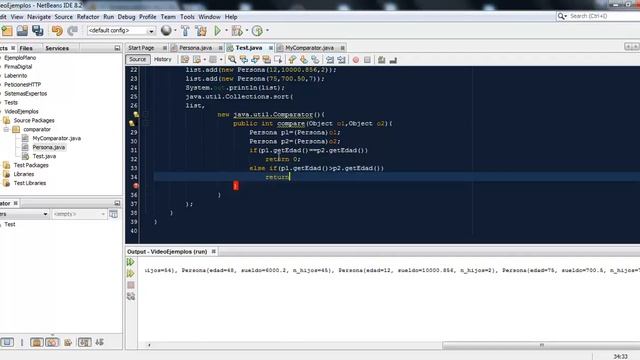Open the Window menu
The width and height of the screenshot is (640, 360).
coord(209,17)
